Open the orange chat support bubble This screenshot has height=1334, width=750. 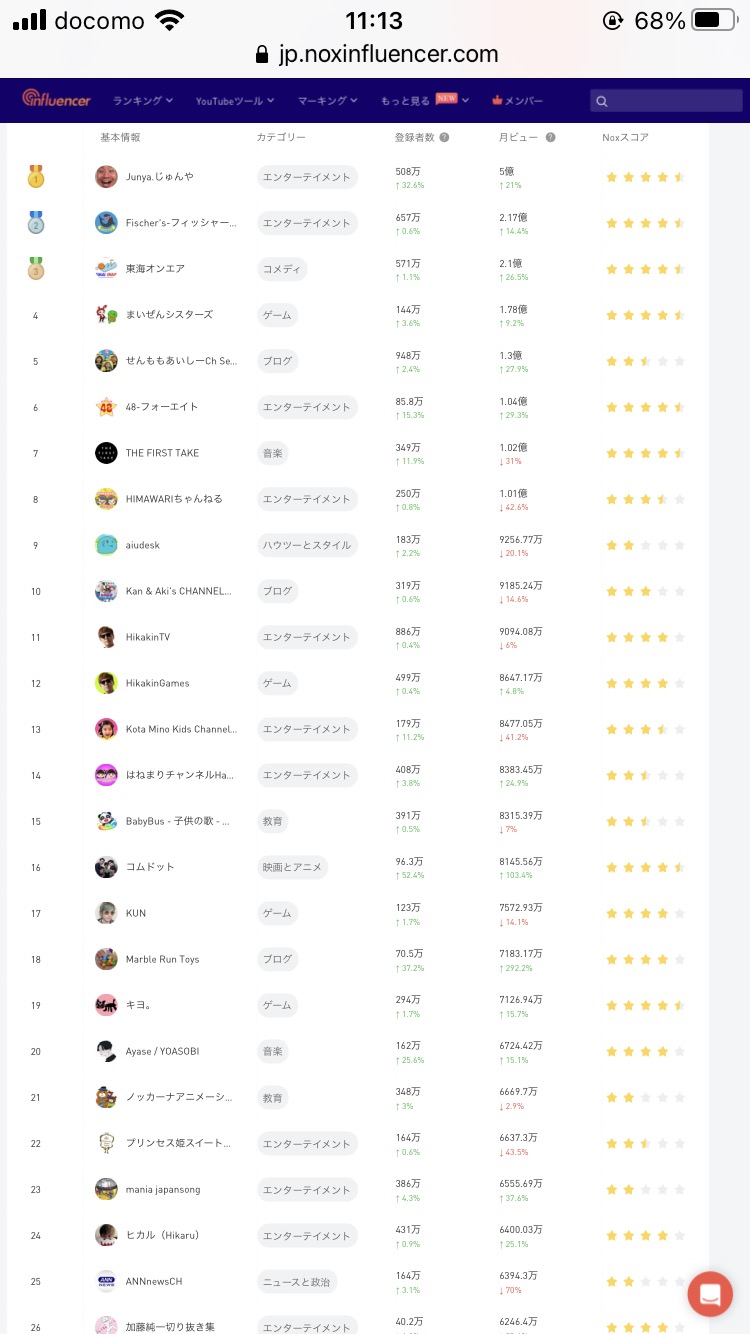coord(710,1294)
